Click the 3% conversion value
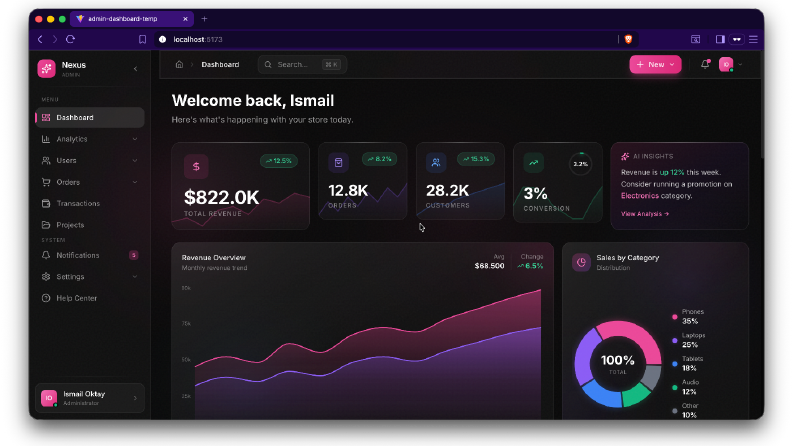The width and height of the screenshot is (793, 446). 535,193
